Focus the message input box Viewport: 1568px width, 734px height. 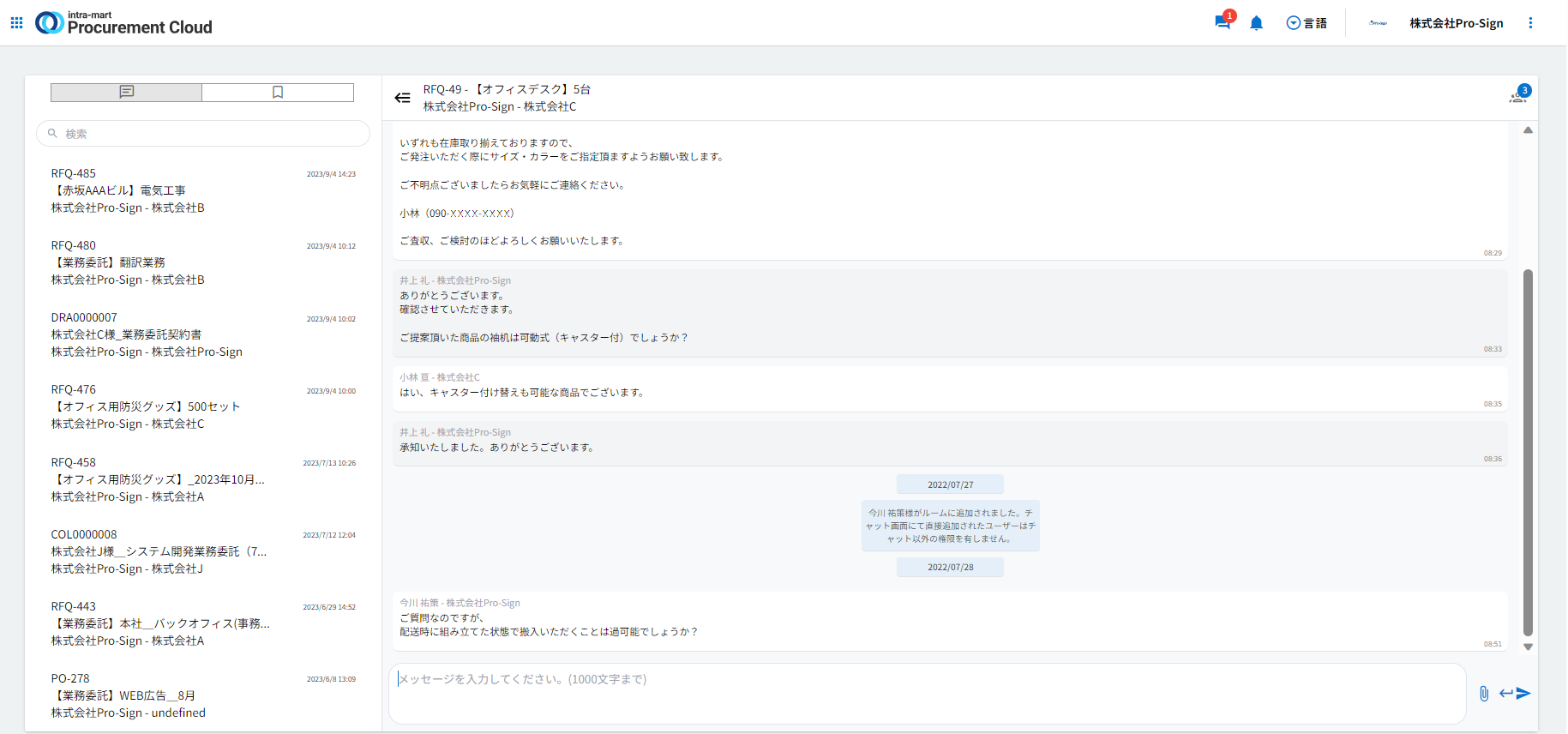(x=928, y=693)
